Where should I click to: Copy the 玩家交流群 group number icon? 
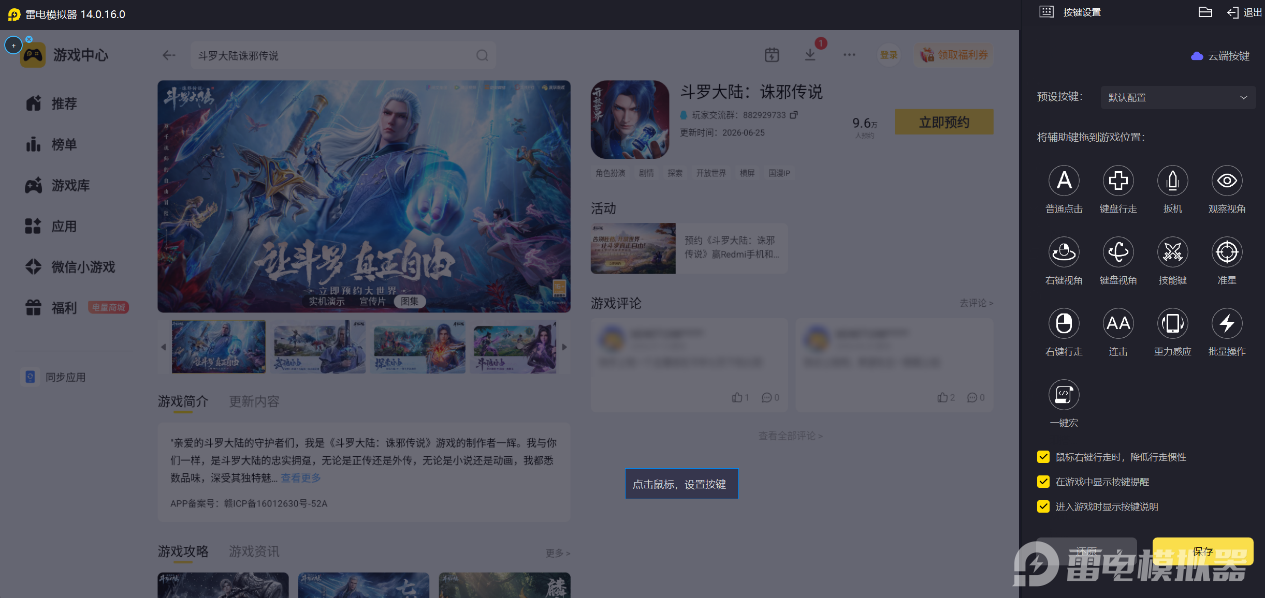794,115
